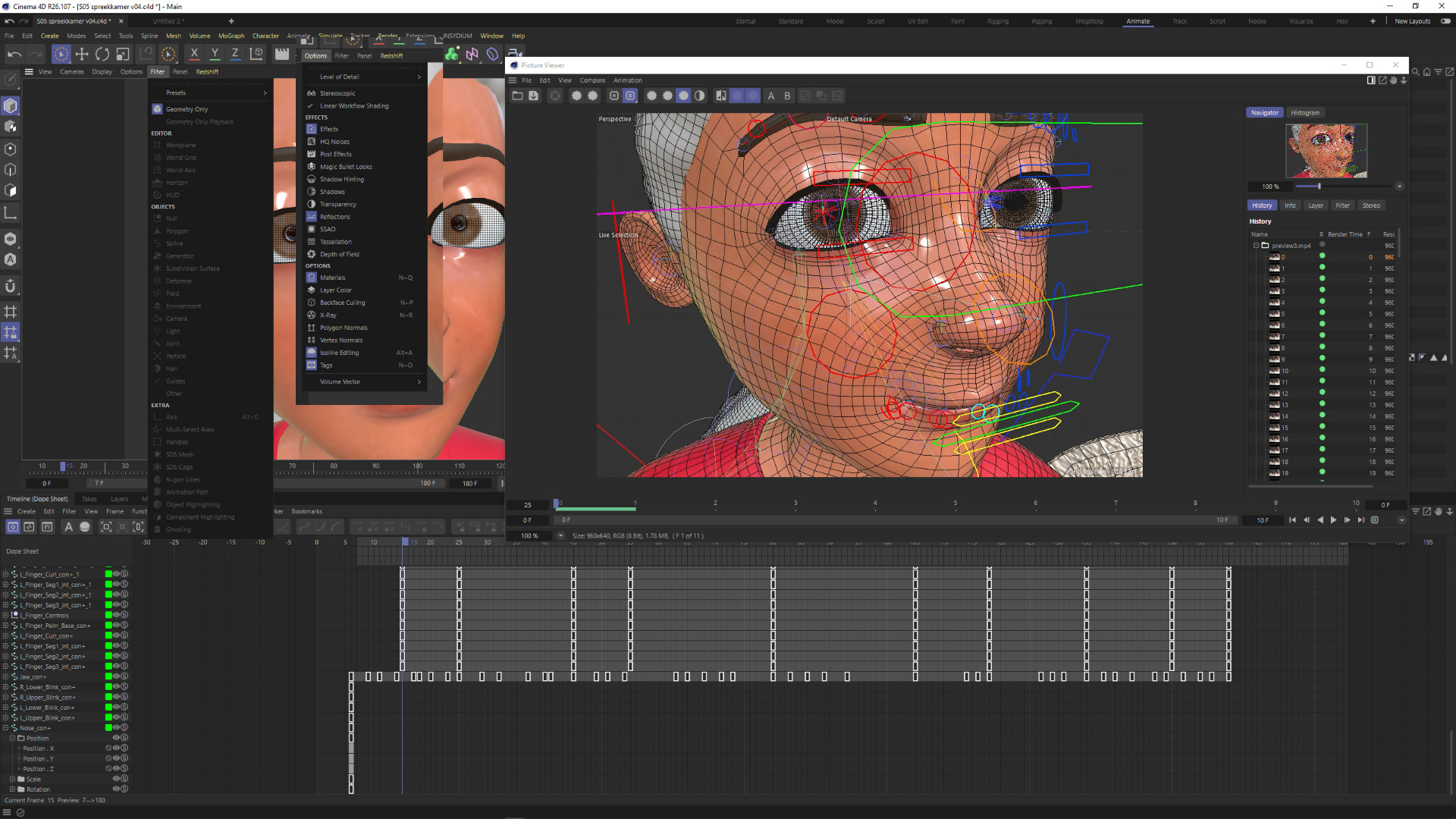
Task: Select the Live Selection tool
Action: [x=61, y=54]
